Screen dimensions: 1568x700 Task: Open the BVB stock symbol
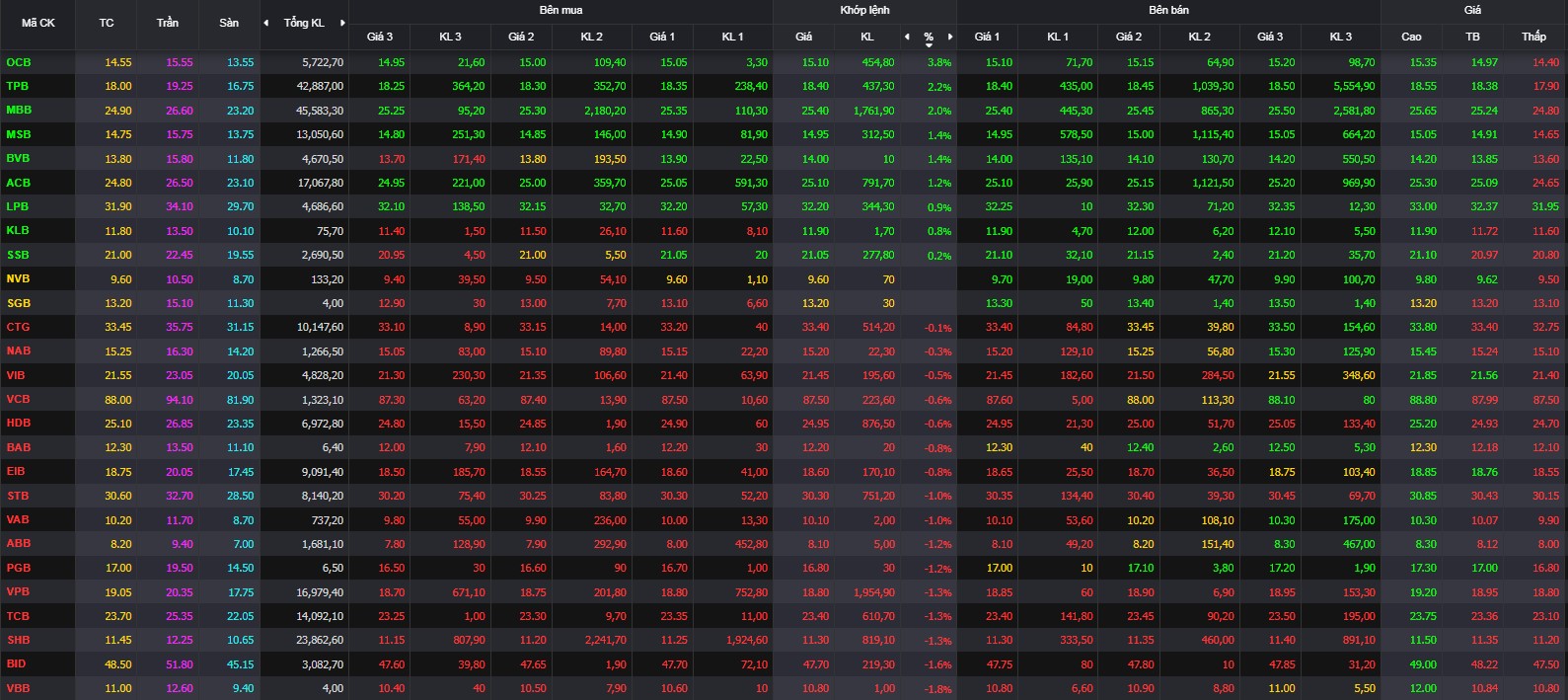(x=18, y=158)
